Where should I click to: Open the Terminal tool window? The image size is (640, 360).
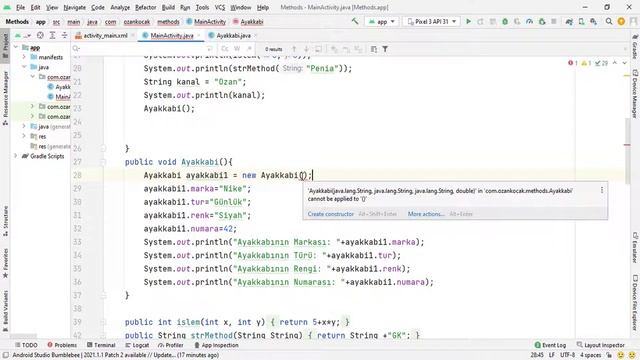[x=101, y=345]
